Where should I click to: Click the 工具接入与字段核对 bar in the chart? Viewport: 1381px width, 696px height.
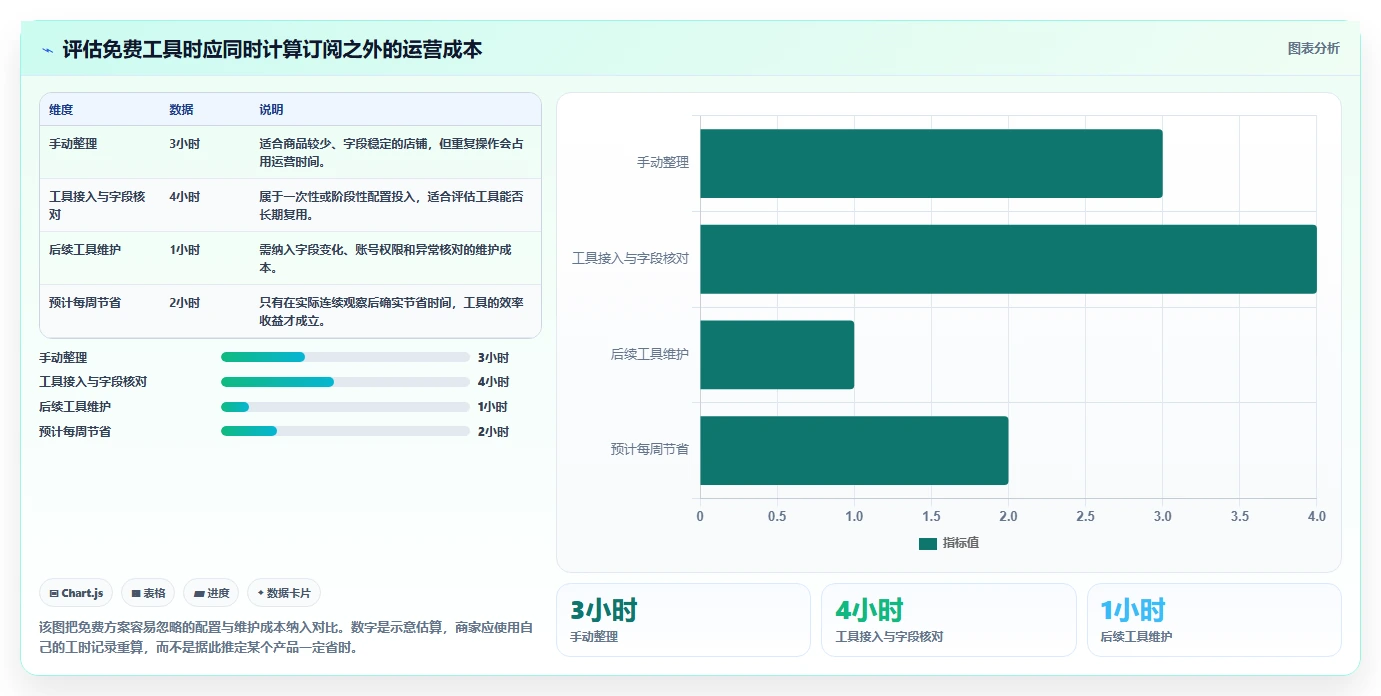pyautogui.click(x=1008, y=259)
